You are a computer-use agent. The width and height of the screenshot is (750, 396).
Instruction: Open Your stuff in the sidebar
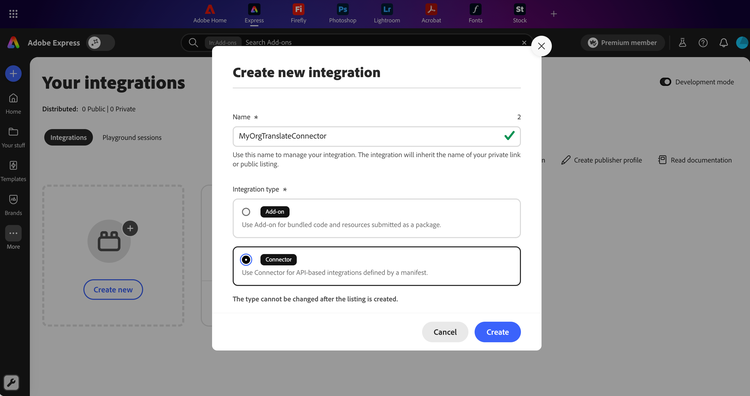[x=13, y=137]
